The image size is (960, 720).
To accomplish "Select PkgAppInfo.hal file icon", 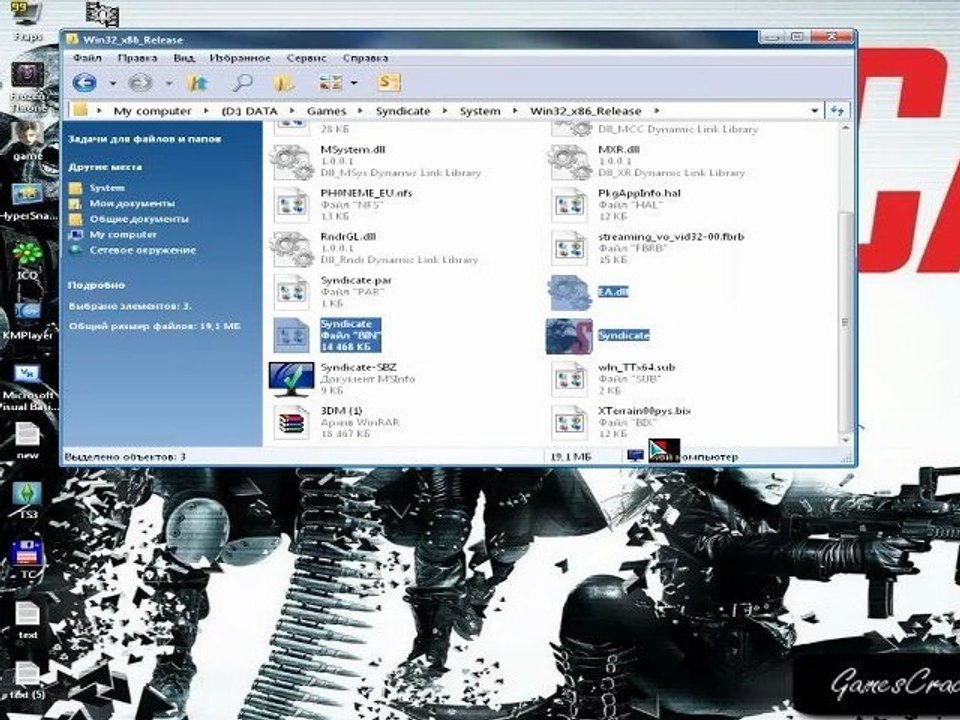I will (569, 205).
